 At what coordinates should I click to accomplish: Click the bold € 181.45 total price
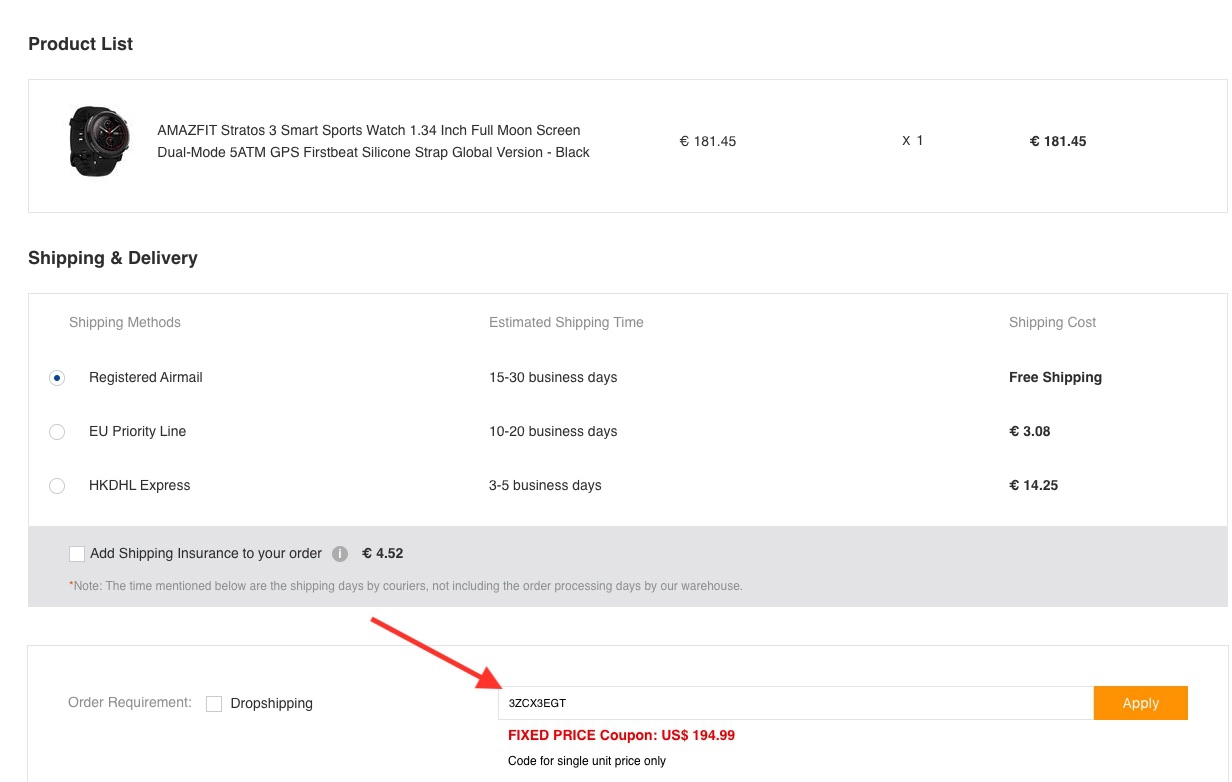(1058, 141)
